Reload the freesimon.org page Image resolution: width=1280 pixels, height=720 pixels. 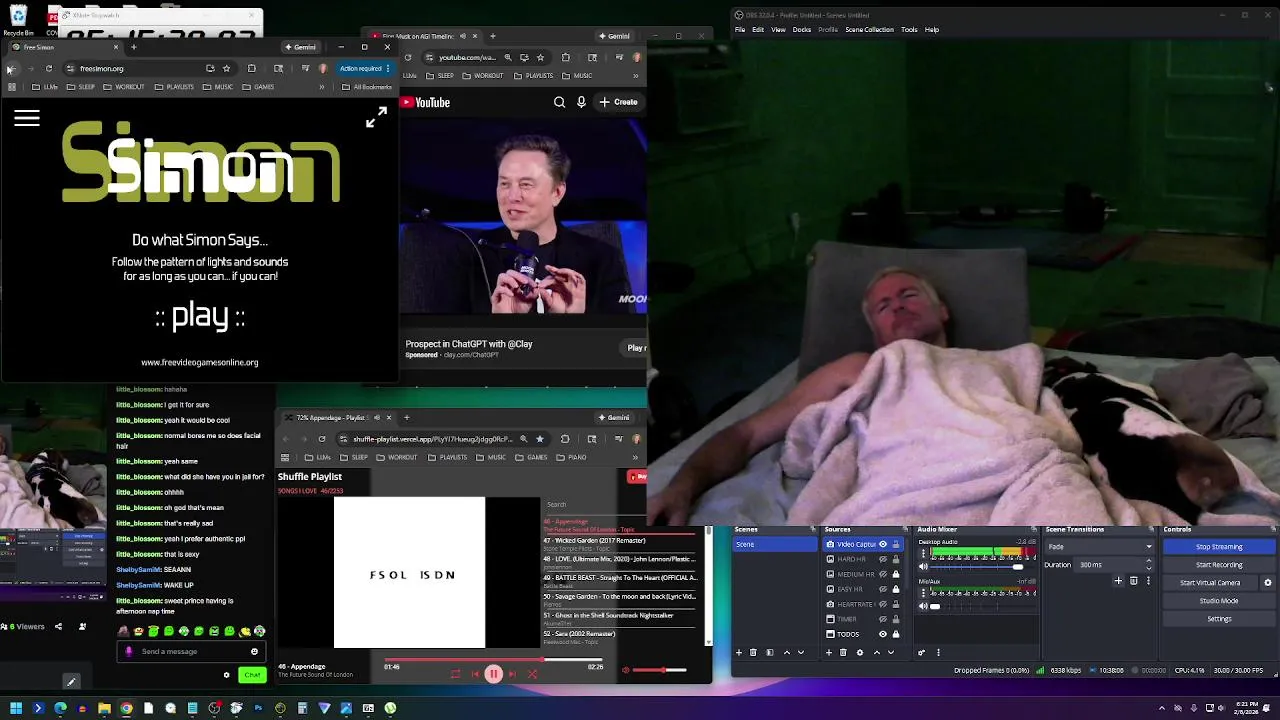48,68
